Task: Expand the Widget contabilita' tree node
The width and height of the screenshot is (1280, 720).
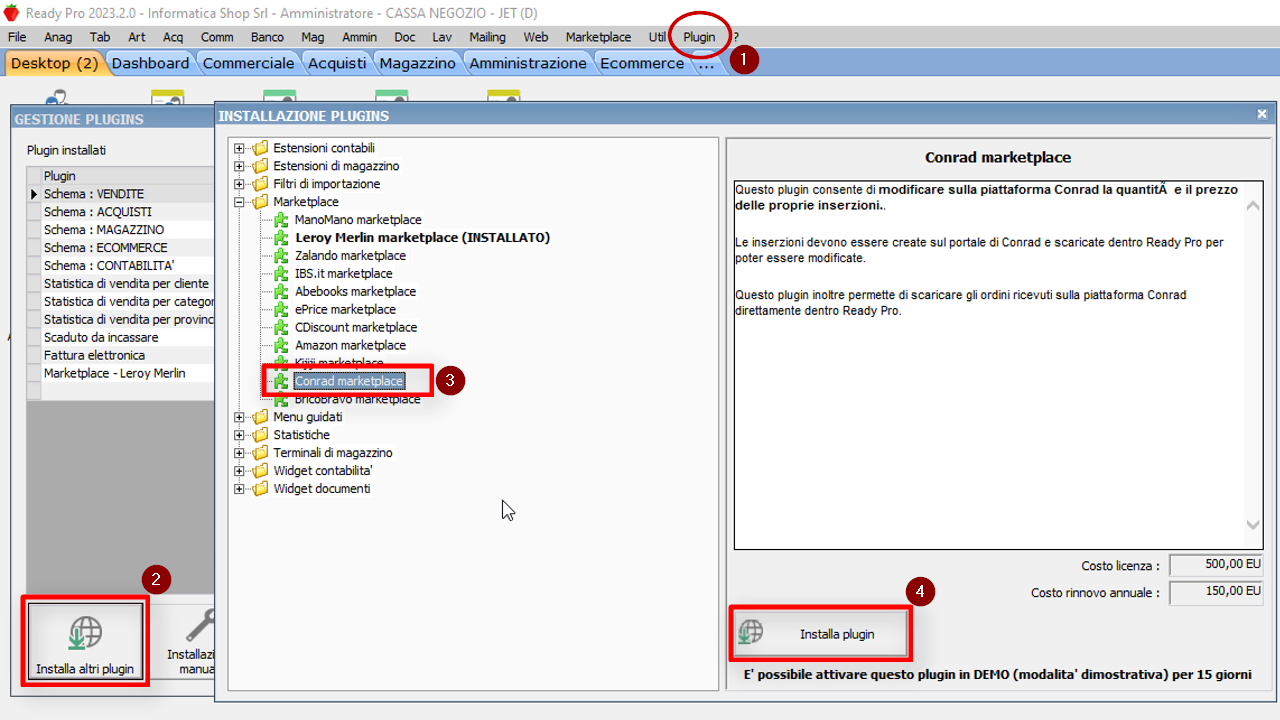Action: 240,471
